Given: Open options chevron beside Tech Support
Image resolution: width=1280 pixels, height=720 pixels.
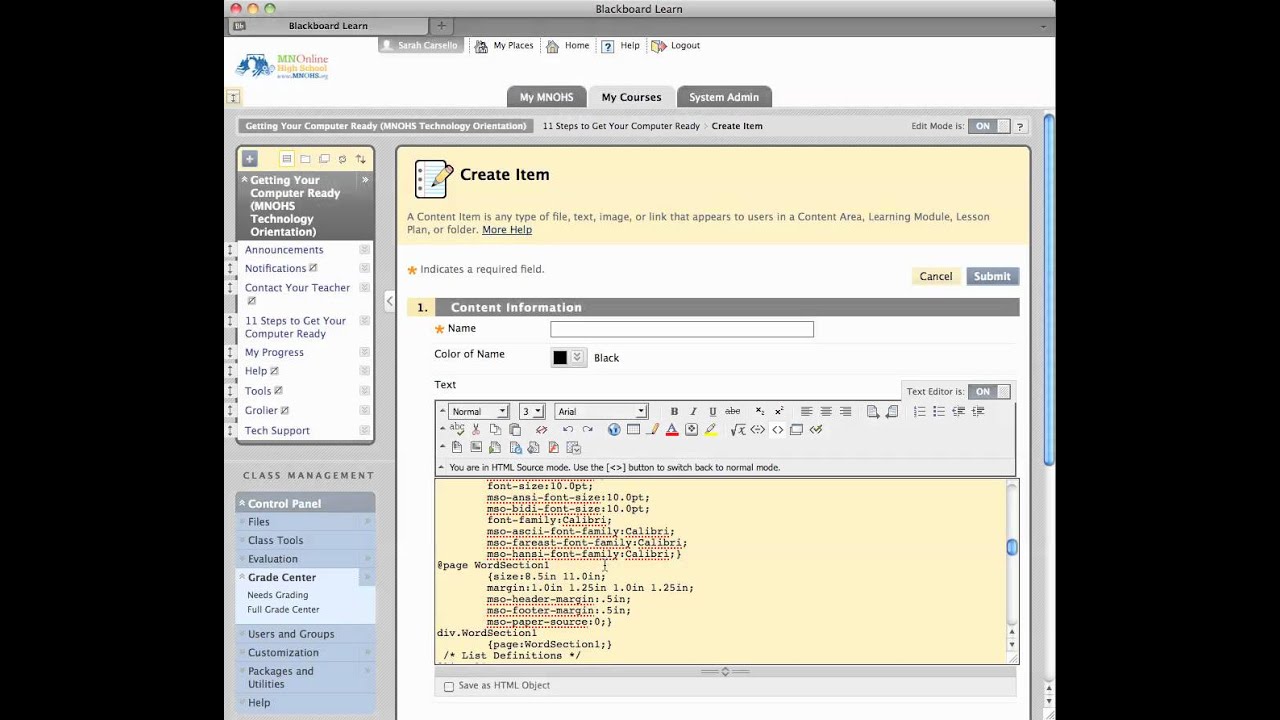Looking at the screenshot, I should tap(365, 430).
